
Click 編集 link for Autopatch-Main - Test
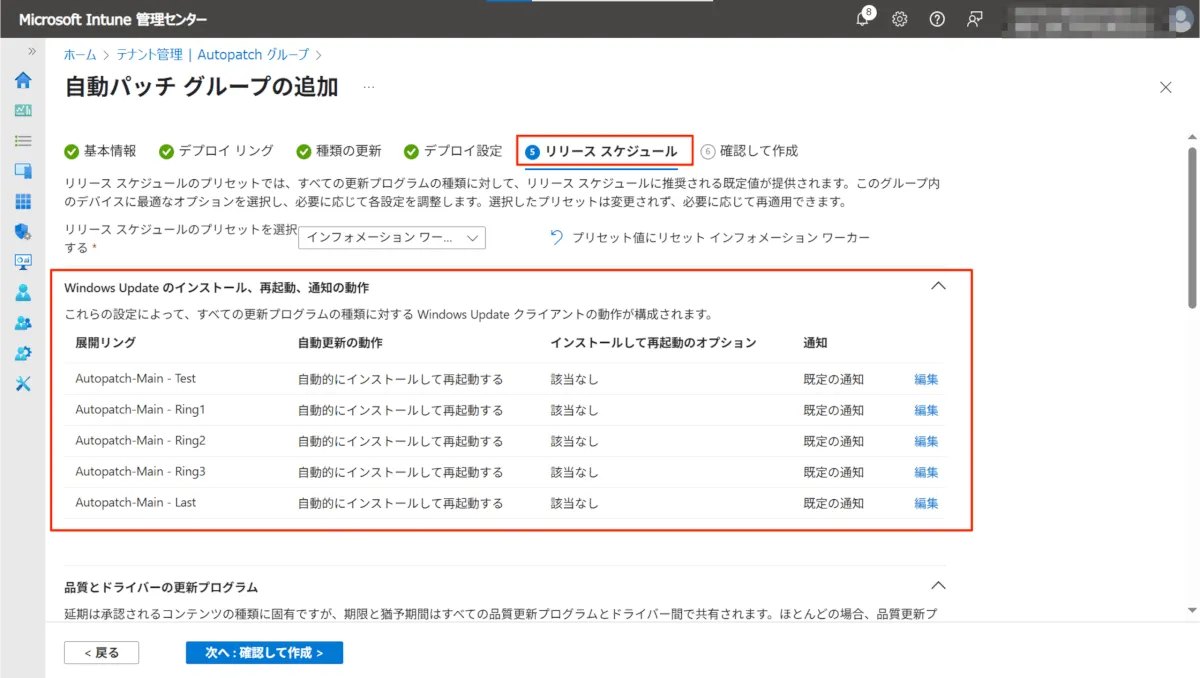tap(926, 379)
